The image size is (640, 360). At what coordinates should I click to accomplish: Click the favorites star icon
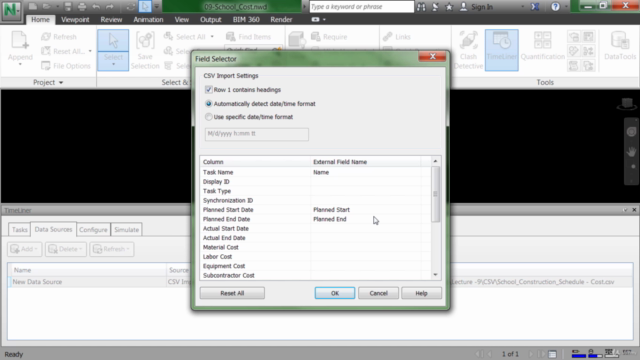(x=449, y=7)
